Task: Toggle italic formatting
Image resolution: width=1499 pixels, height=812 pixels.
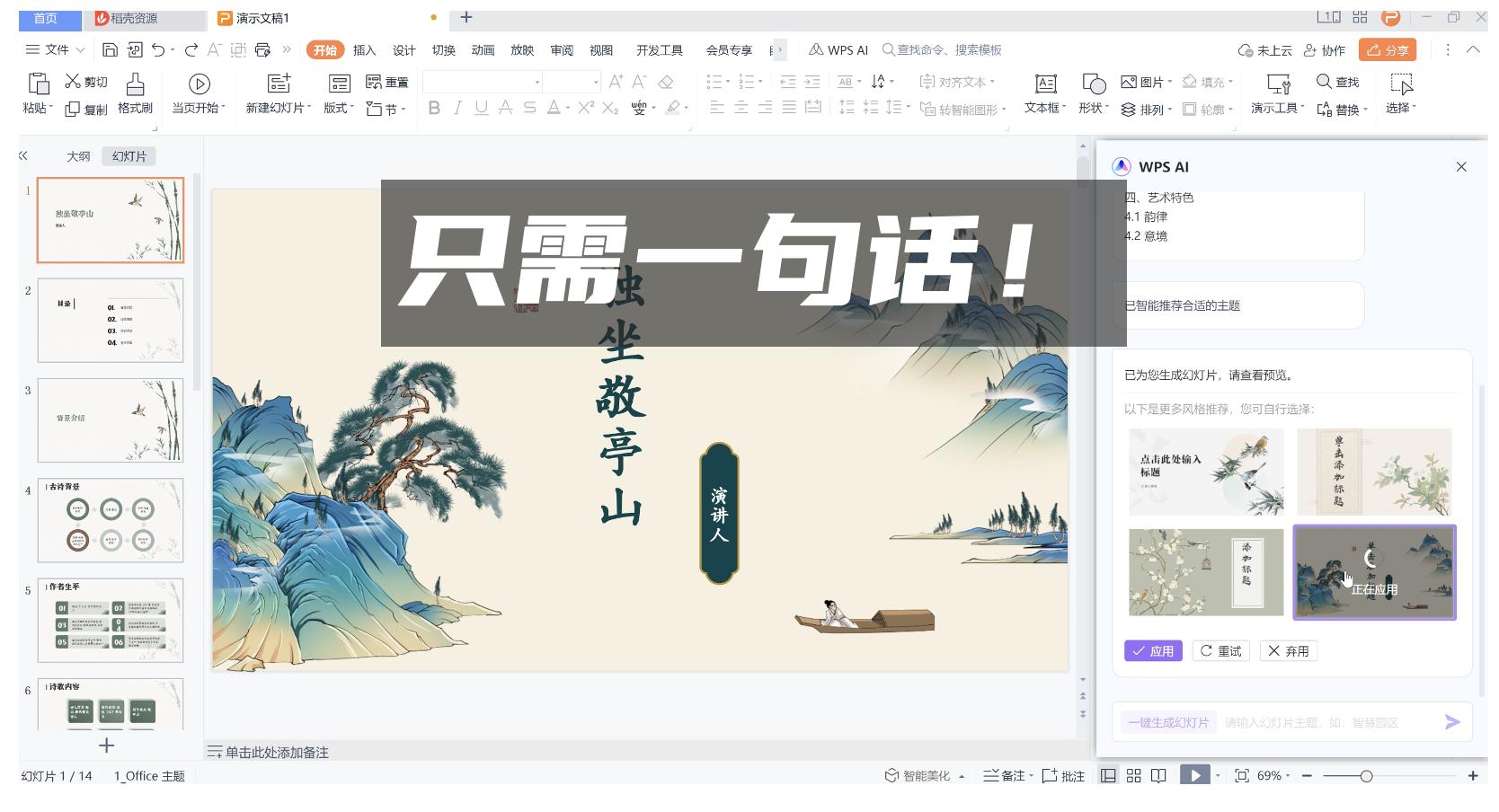Action: (457, 108)
